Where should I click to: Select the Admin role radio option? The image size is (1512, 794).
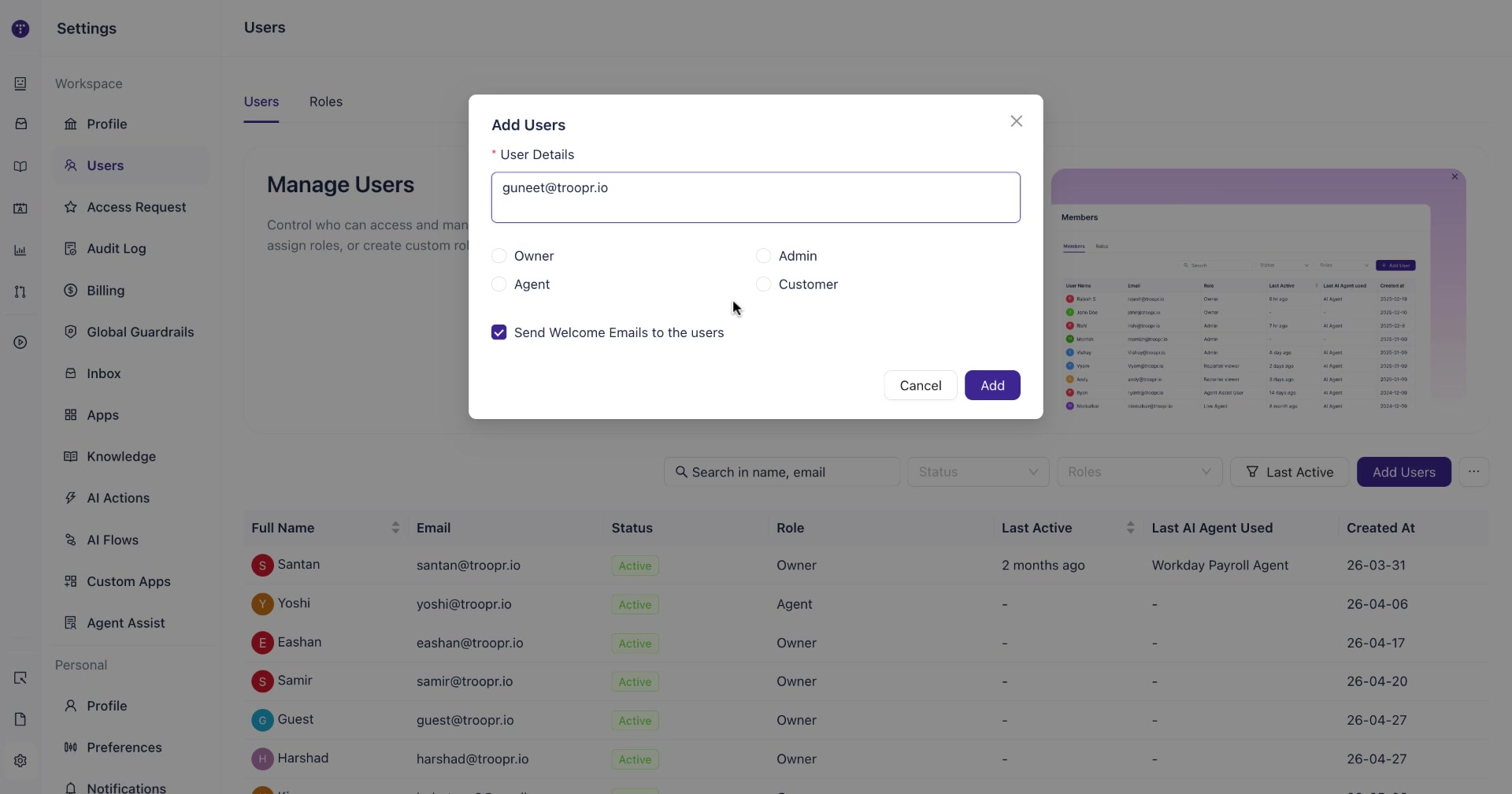[763, 256]
